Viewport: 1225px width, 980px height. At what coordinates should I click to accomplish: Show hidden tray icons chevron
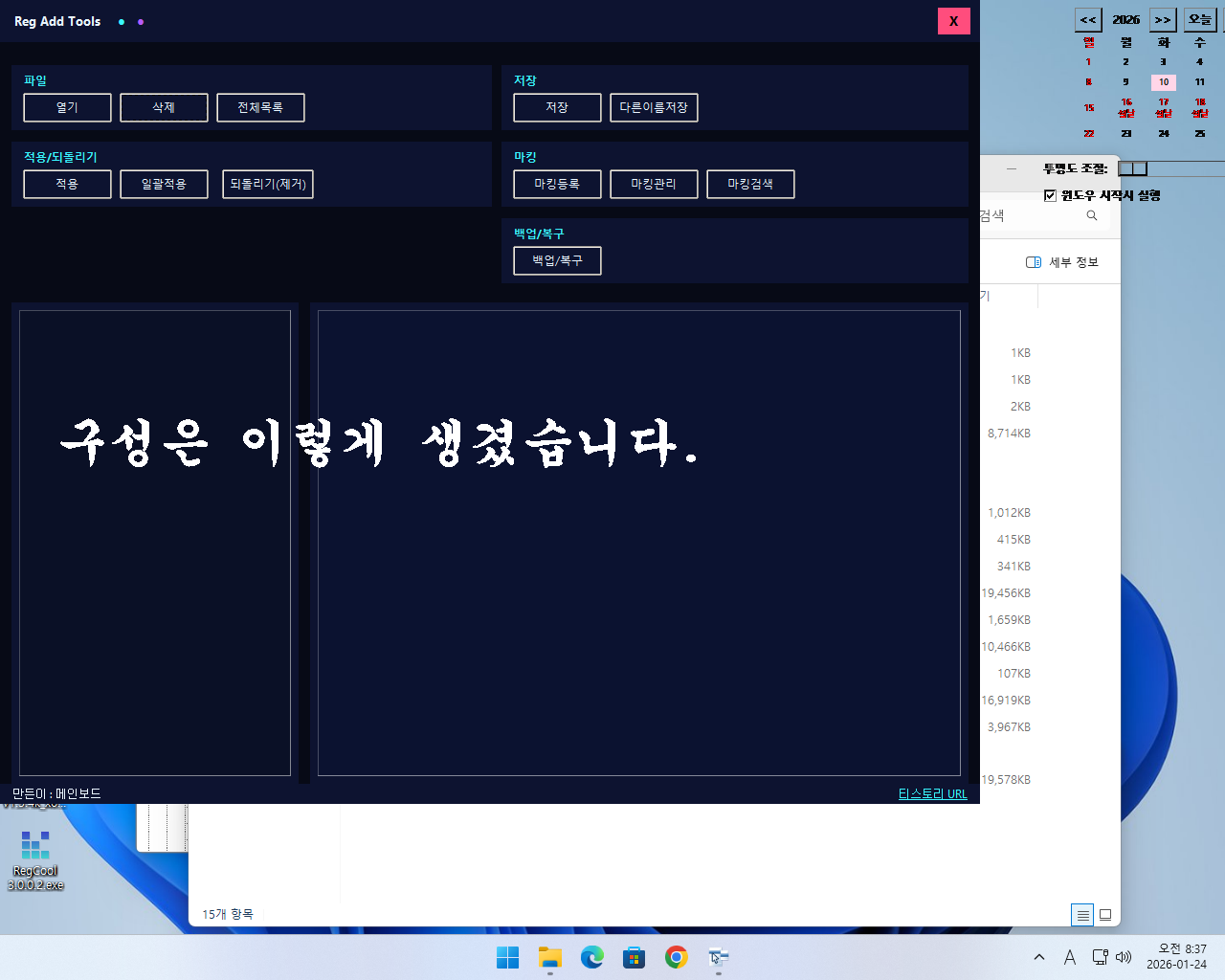coord(1039,957)
